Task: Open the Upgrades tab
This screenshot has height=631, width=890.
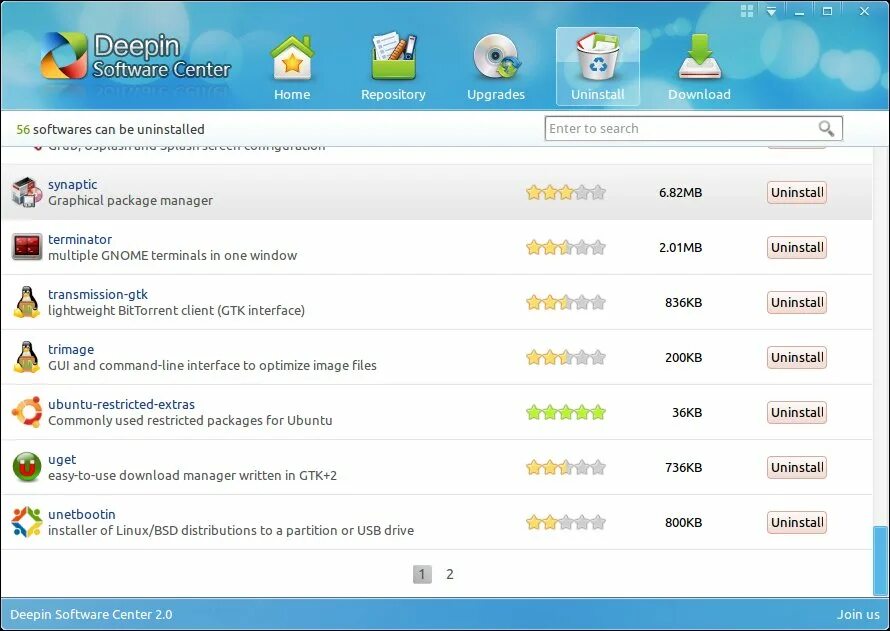Action: pyautogui.click(x=496, y=68)
